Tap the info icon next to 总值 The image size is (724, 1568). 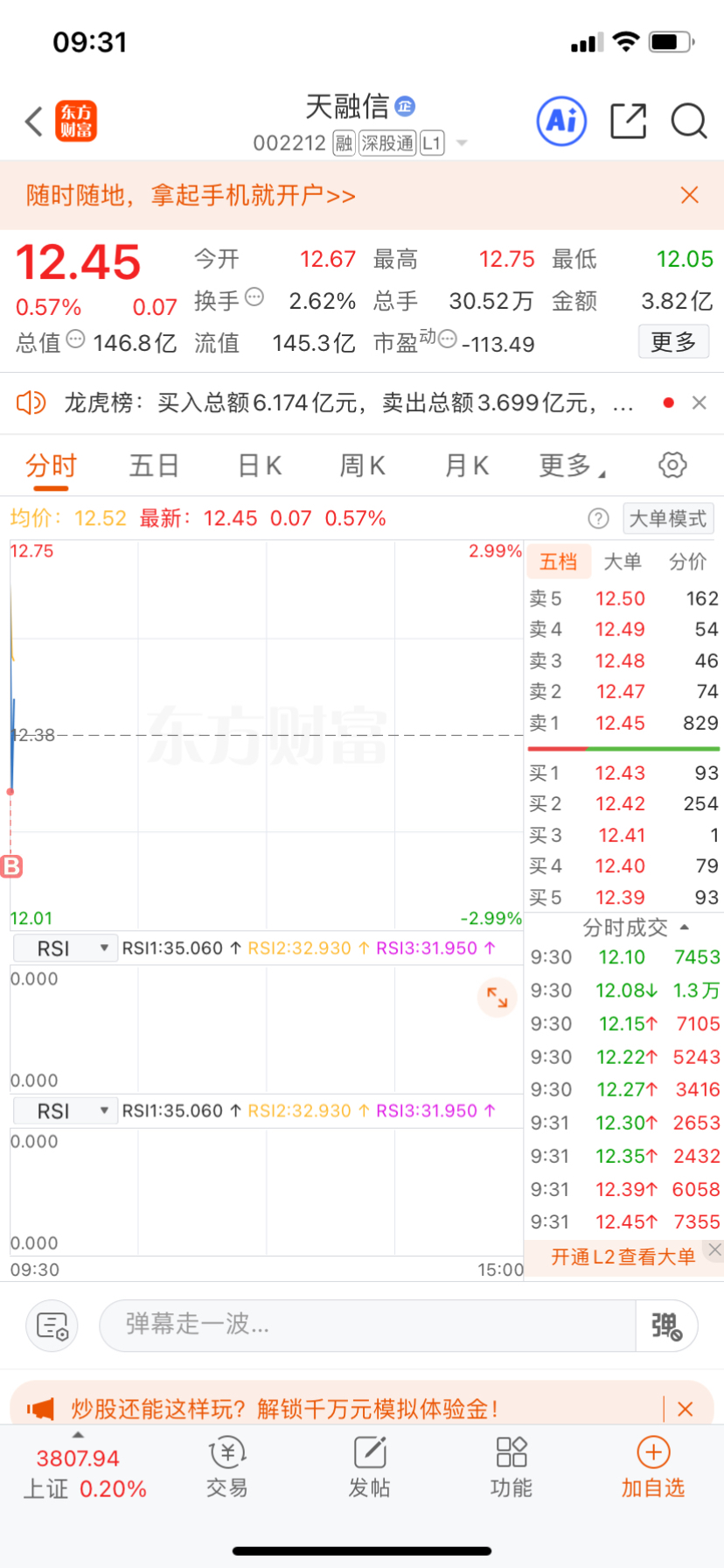76,339
